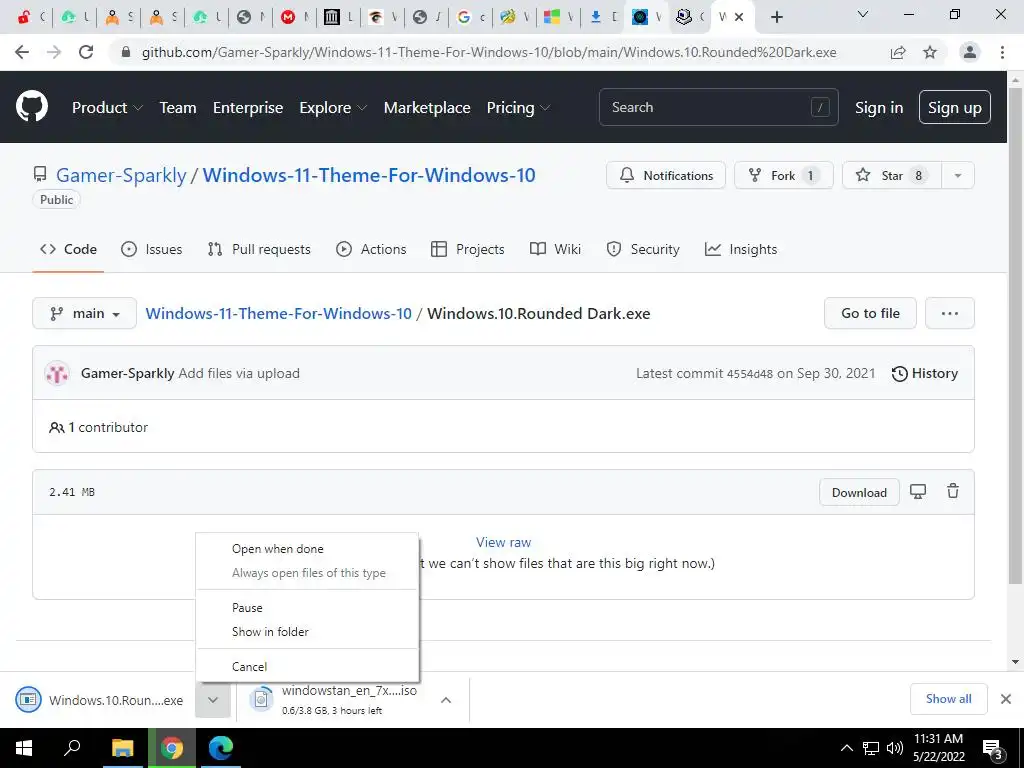Show hidden tray icons chevron
Viewport: 1024px width, 768px height.
[846, 748]
